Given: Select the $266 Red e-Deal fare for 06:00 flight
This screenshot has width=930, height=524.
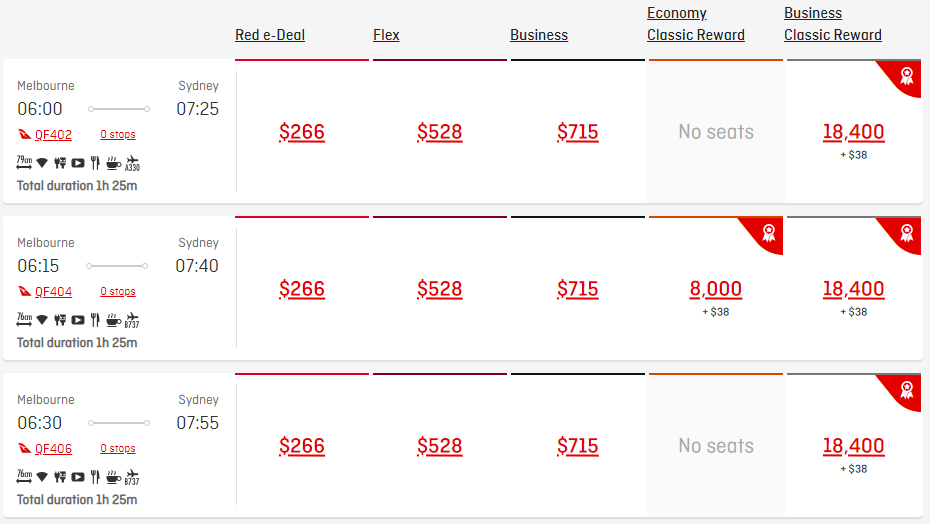Looking at the screenshot, I should (302, 132).
